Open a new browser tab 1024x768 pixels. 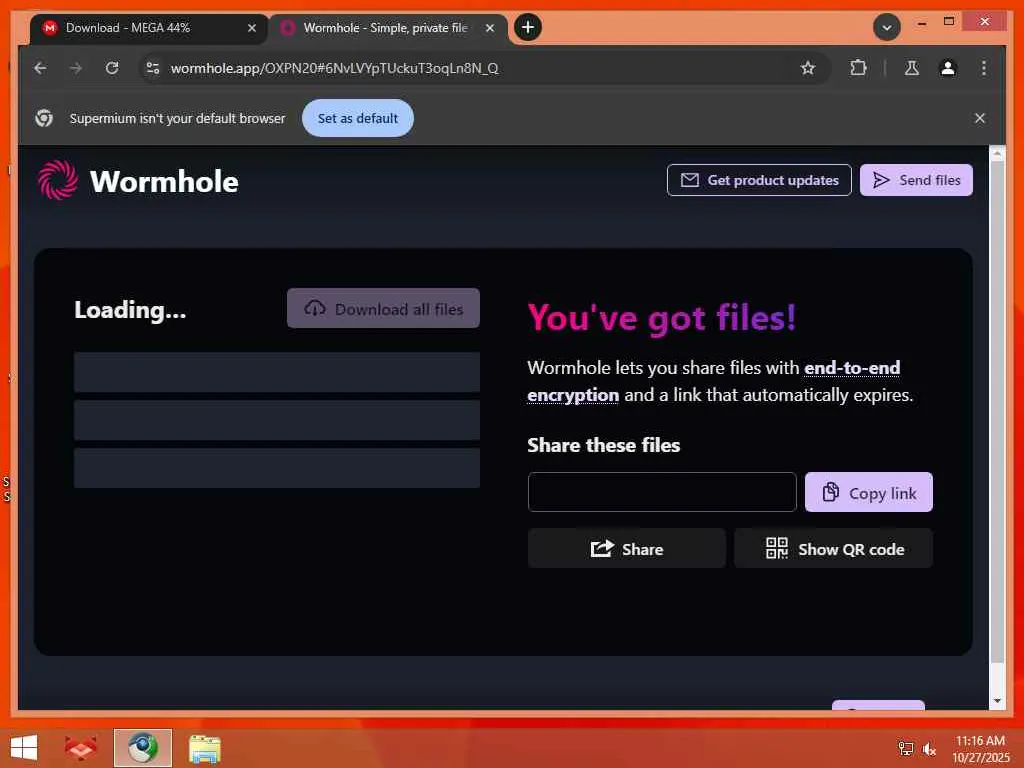point(528,27)
